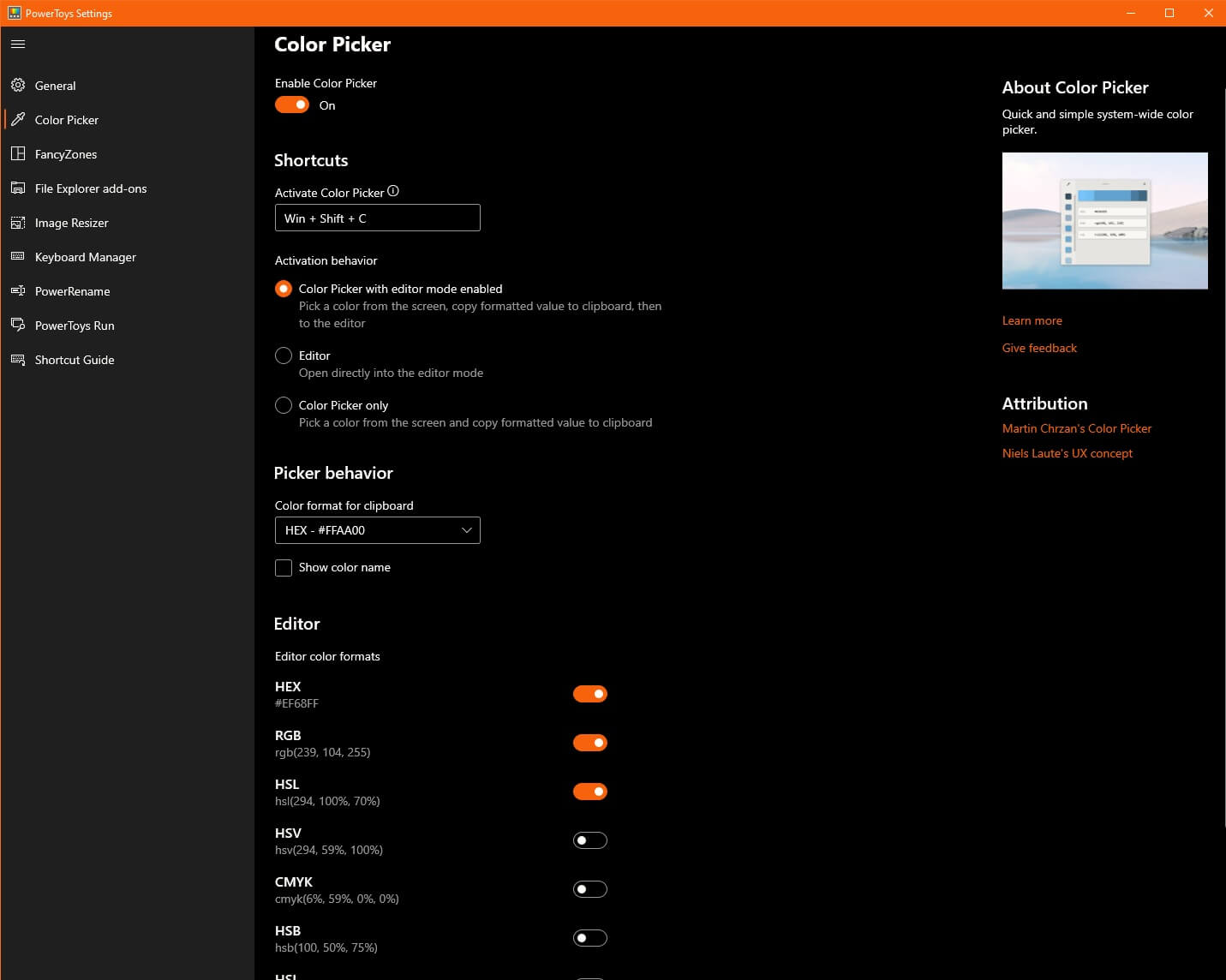This screenshot has height=980, width=1226.
Task: Click the hamburger navigation menu icon
Action: pos(18,44)
